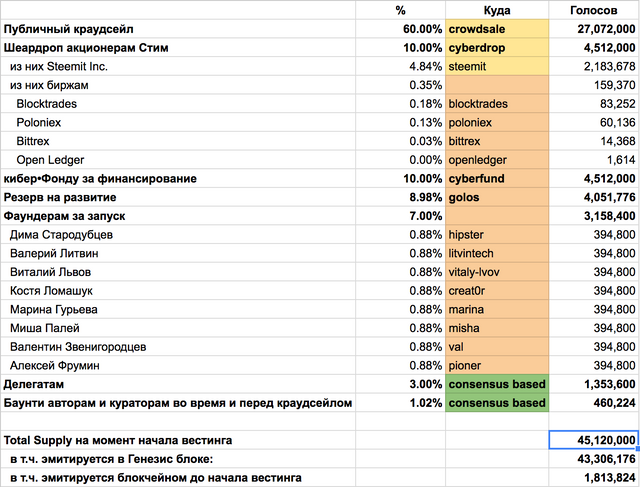The width and height of the screenshot is (640, 487).
Task: Select the 'litvintech' account cell
Action: point(497,254)
